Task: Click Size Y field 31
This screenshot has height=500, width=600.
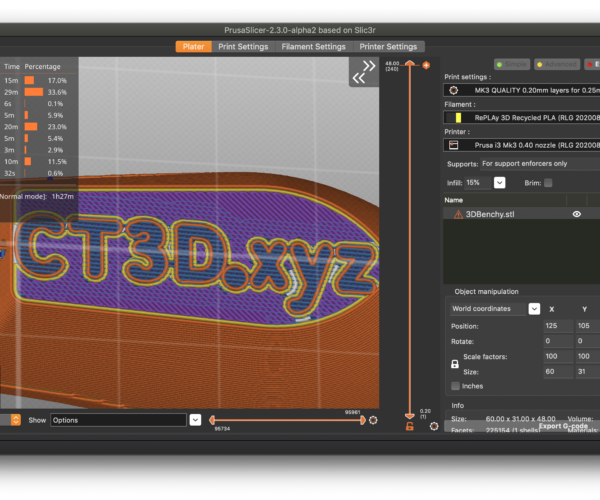Action: coord(588,372)
